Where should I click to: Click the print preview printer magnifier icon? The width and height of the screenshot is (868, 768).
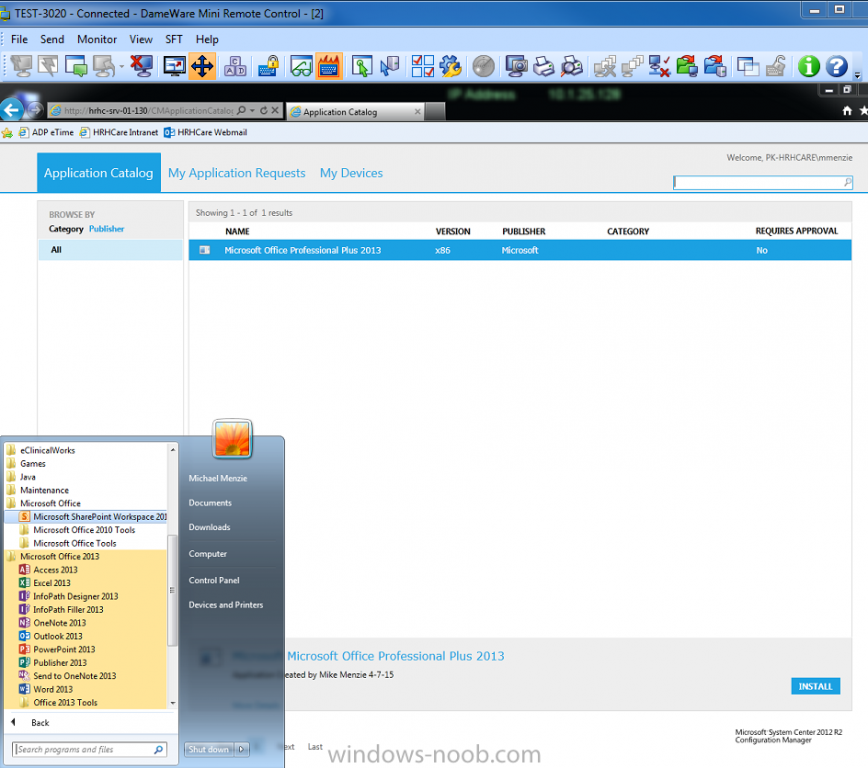pyautogui.click(x=571, y=66)
